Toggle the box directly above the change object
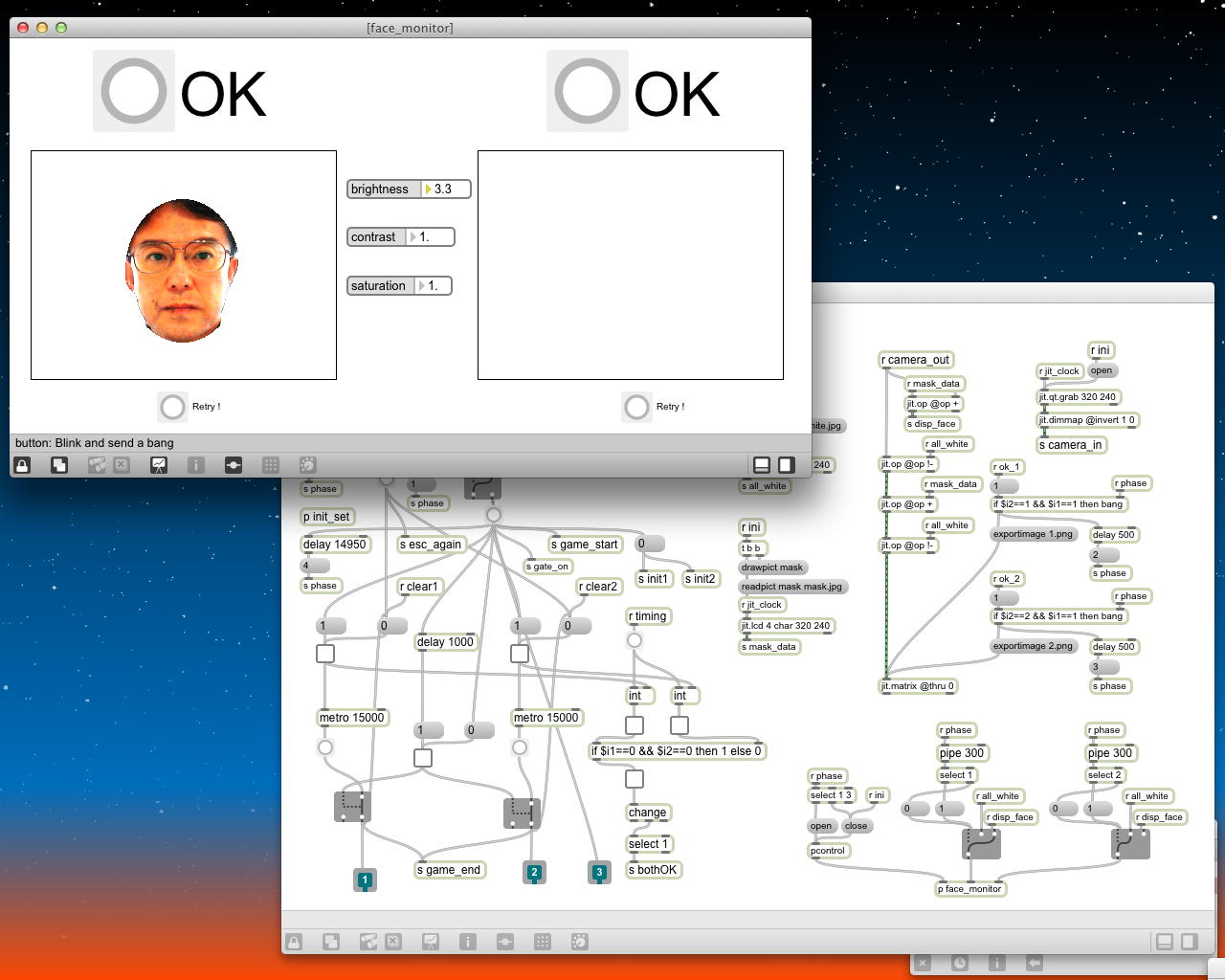This screenshot has width=1225, height=980. pyautogui.click(x=635, y=779)
